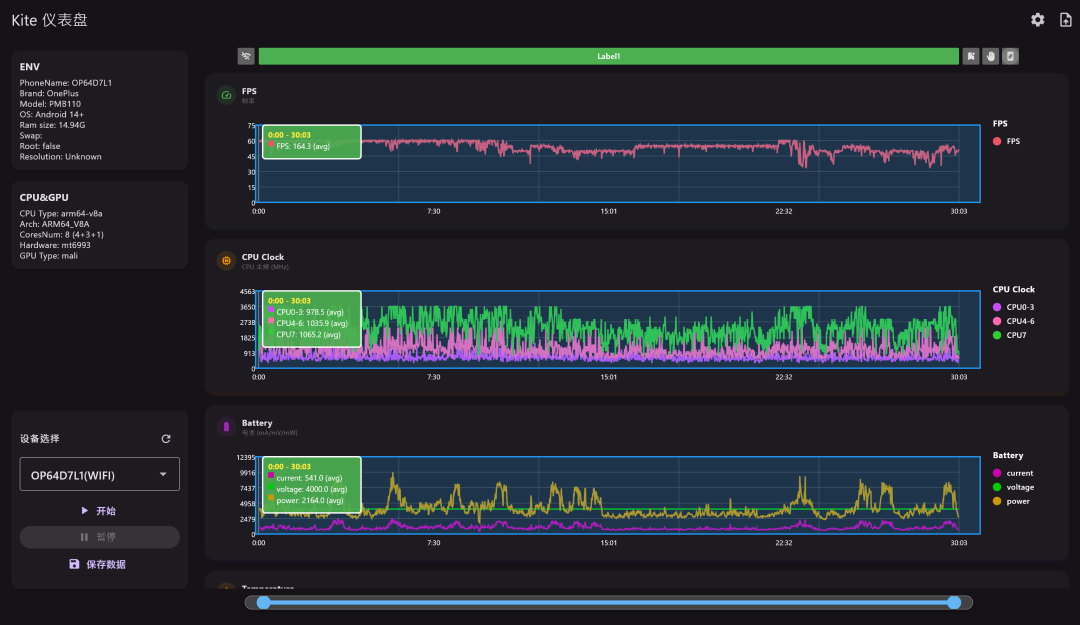Click the 保存数据 save data button
Viewport: 1080px width, 625px height.
(100, 564)
